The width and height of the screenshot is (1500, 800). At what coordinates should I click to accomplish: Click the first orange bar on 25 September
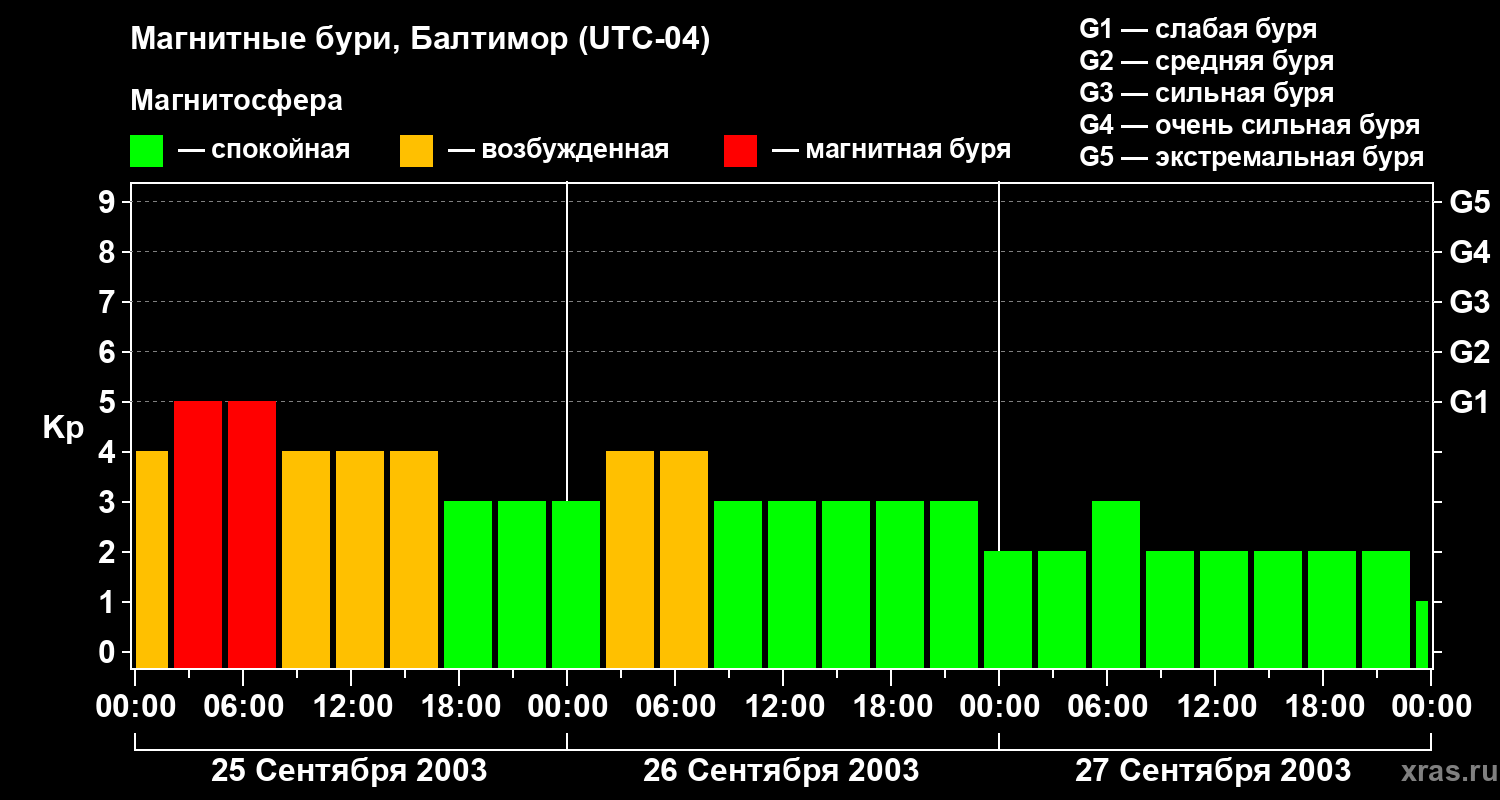pos(152,559)
